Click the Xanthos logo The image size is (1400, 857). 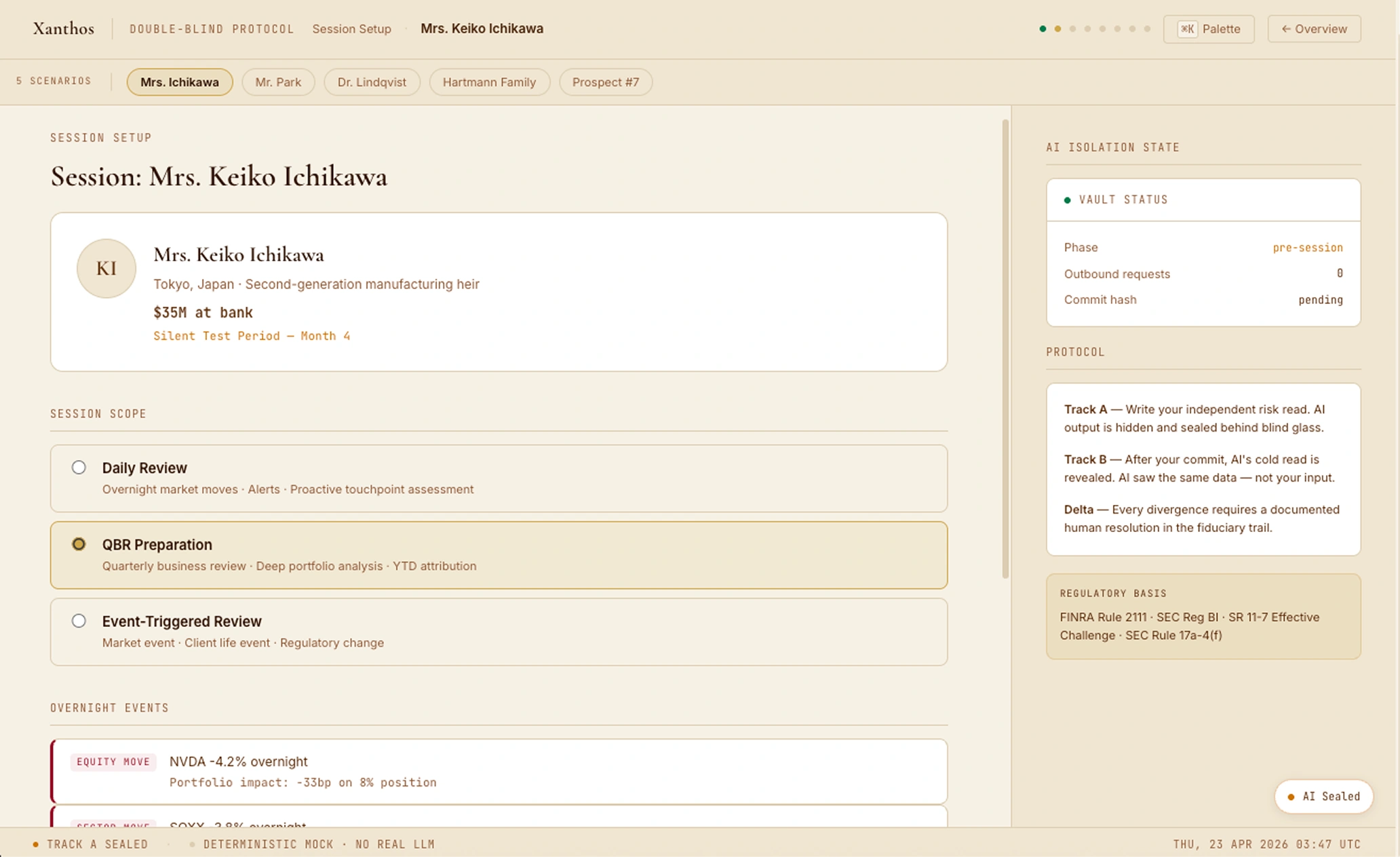pyautogui.click(x=63, y=28)
